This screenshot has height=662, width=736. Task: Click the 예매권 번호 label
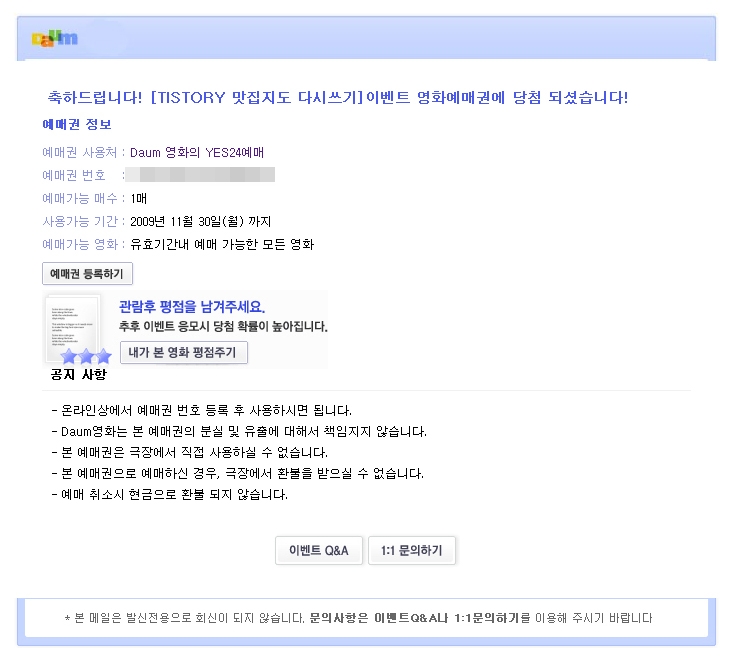pos(74,176)
